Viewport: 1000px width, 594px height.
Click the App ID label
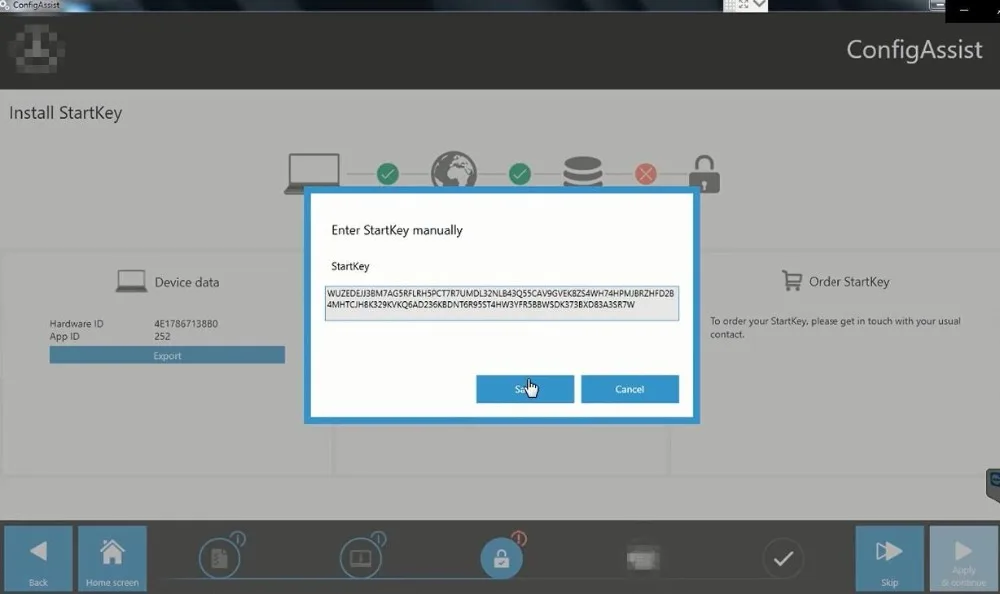64,336
